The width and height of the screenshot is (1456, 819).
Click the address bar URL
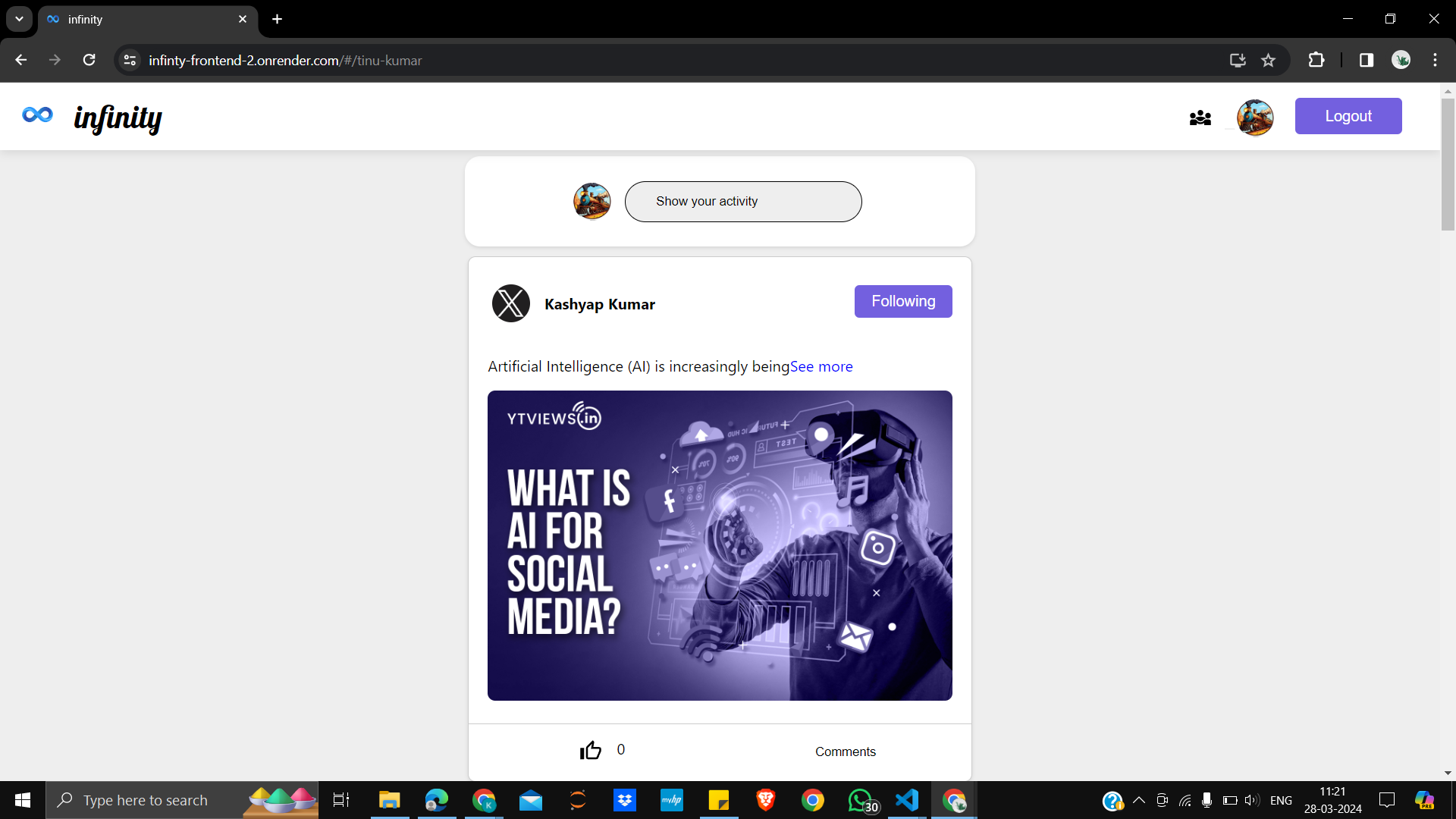coord(285,60)
